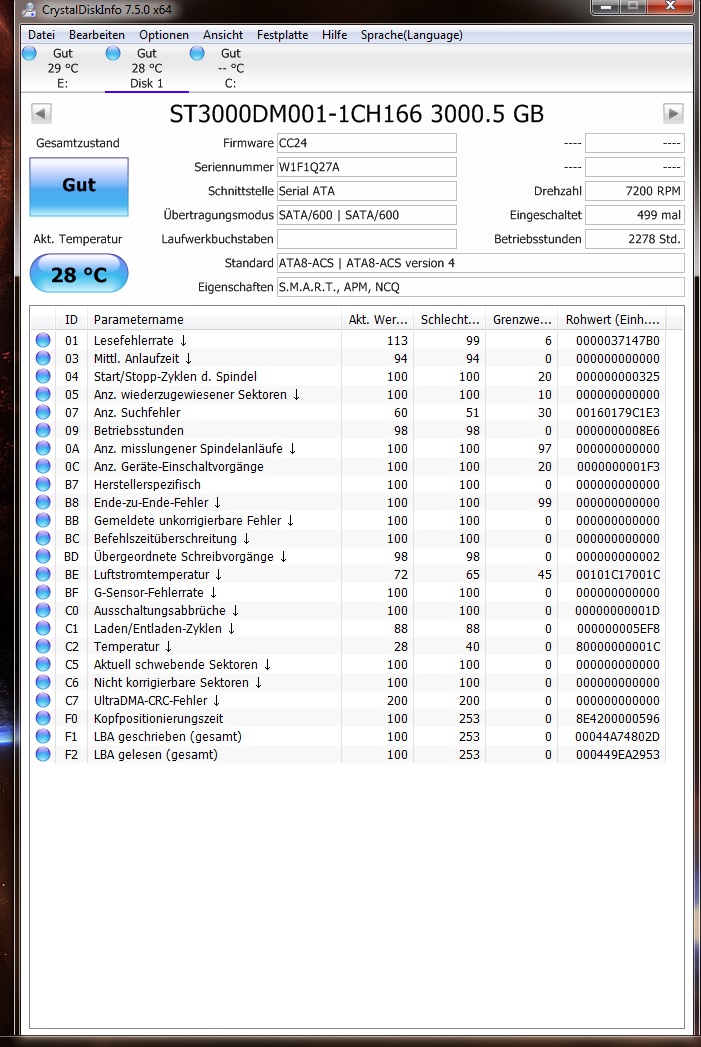Viewport: 701px width, 1047px height.
Task: Click status orb of Ende-zu-Ende-Fehler row
Action: [x=43, y=503]
